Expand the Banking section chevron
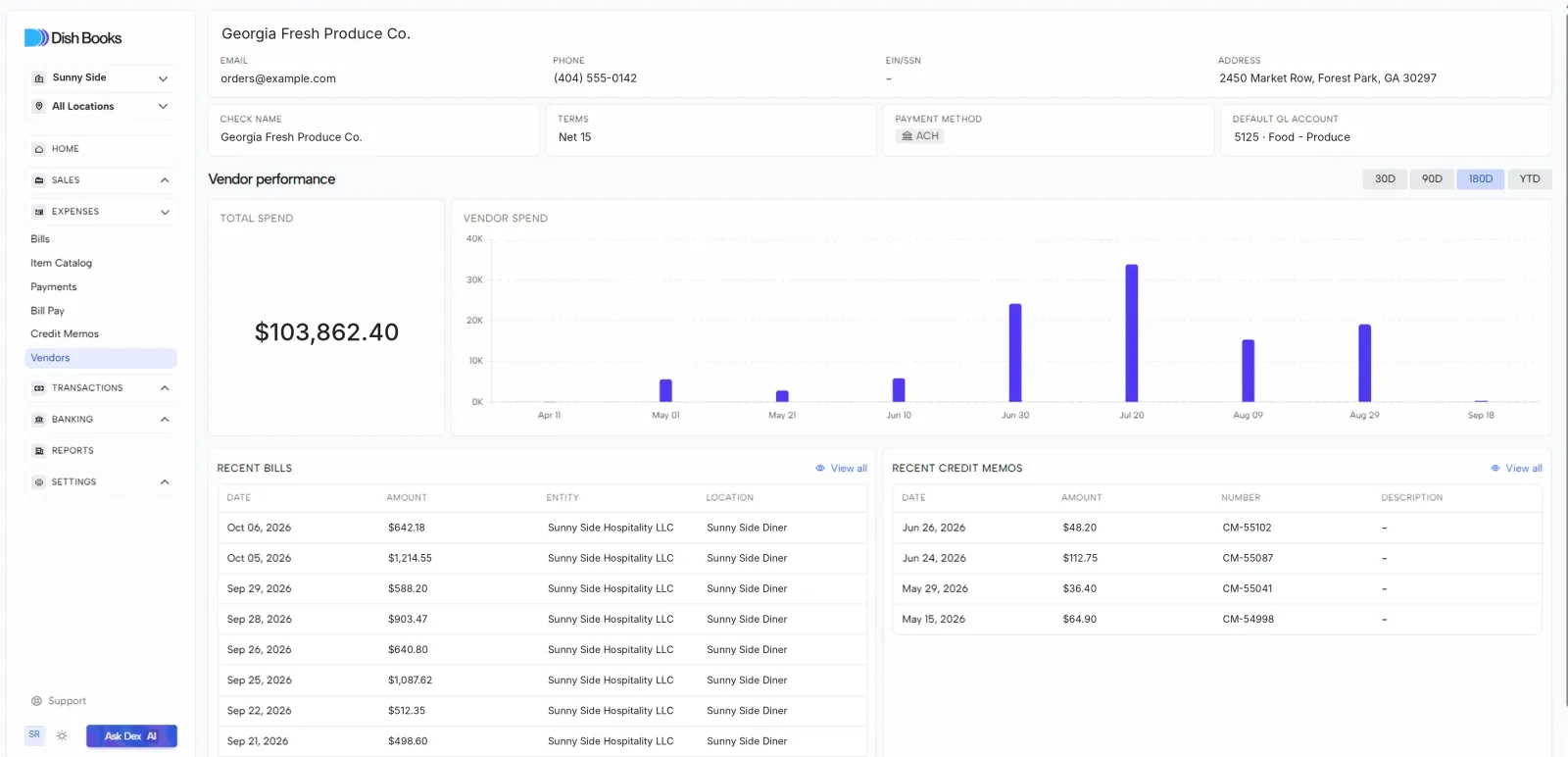 [165, 420]
